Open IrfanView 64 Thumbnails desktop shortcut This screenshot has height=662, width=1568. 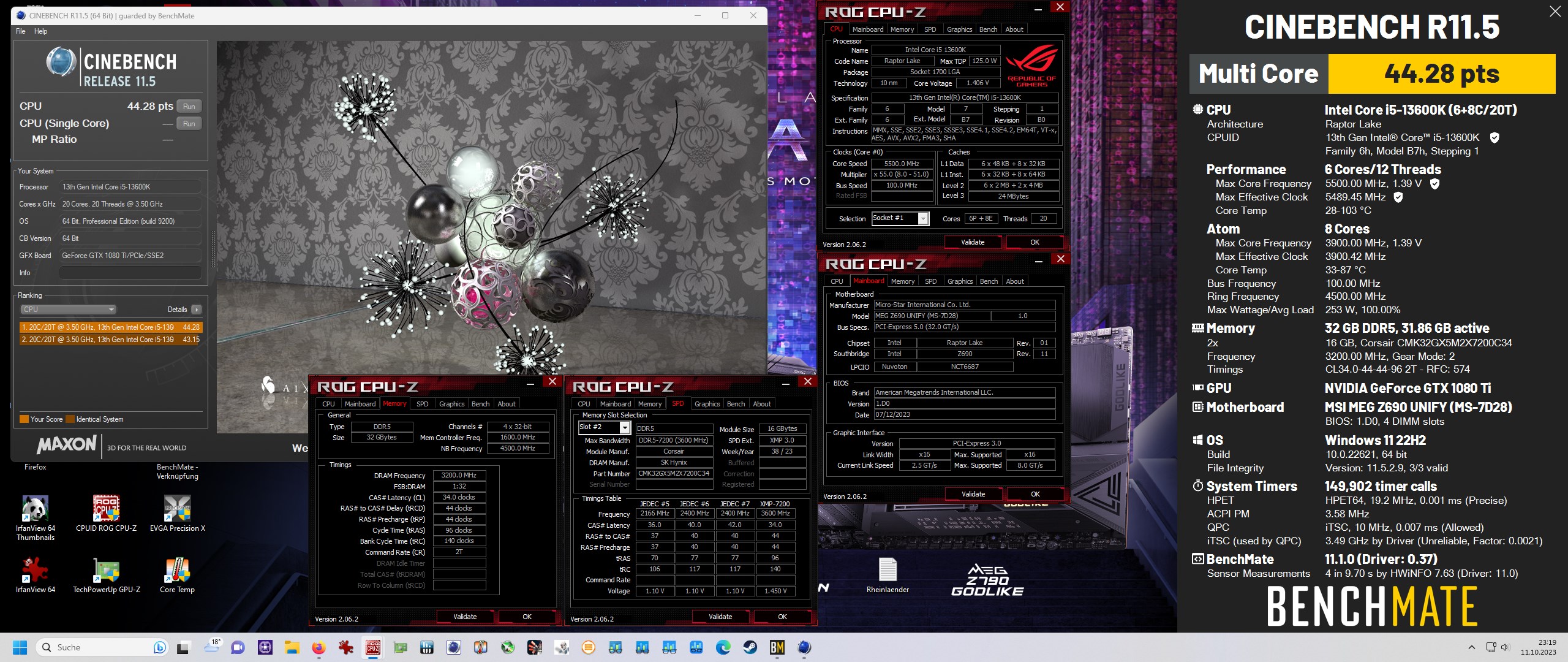35,518
